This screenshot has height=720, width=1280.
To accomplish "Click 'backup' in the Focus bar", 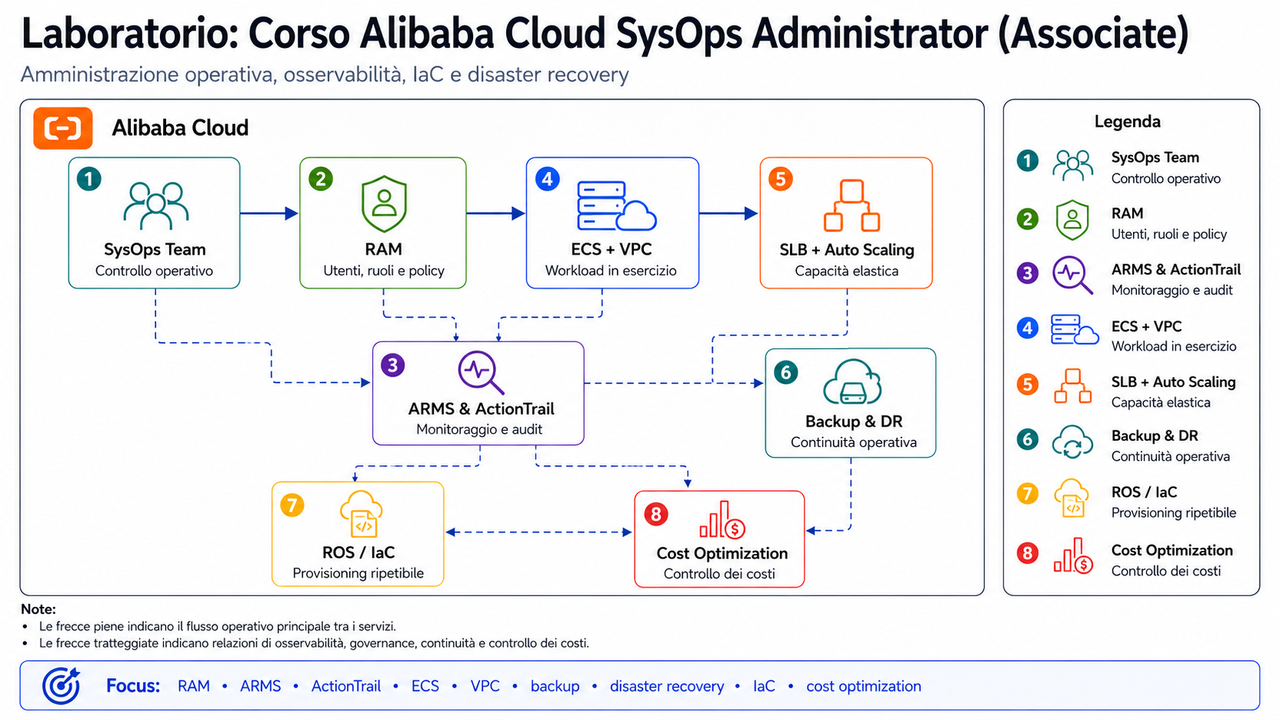I will (x=555, y=686).
